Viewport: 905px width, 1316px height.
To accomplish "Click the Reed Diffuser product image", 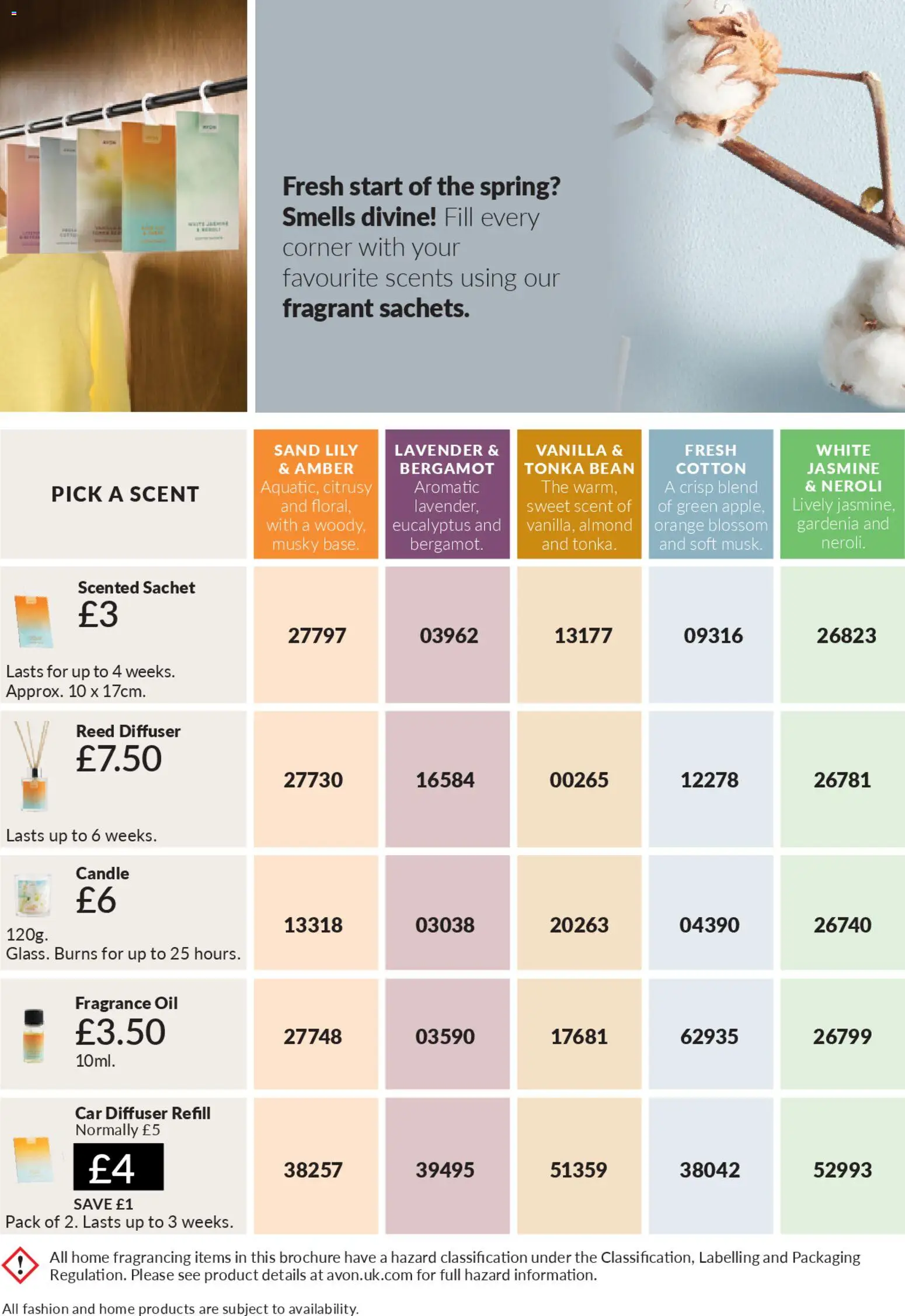I will coord(33,765).
